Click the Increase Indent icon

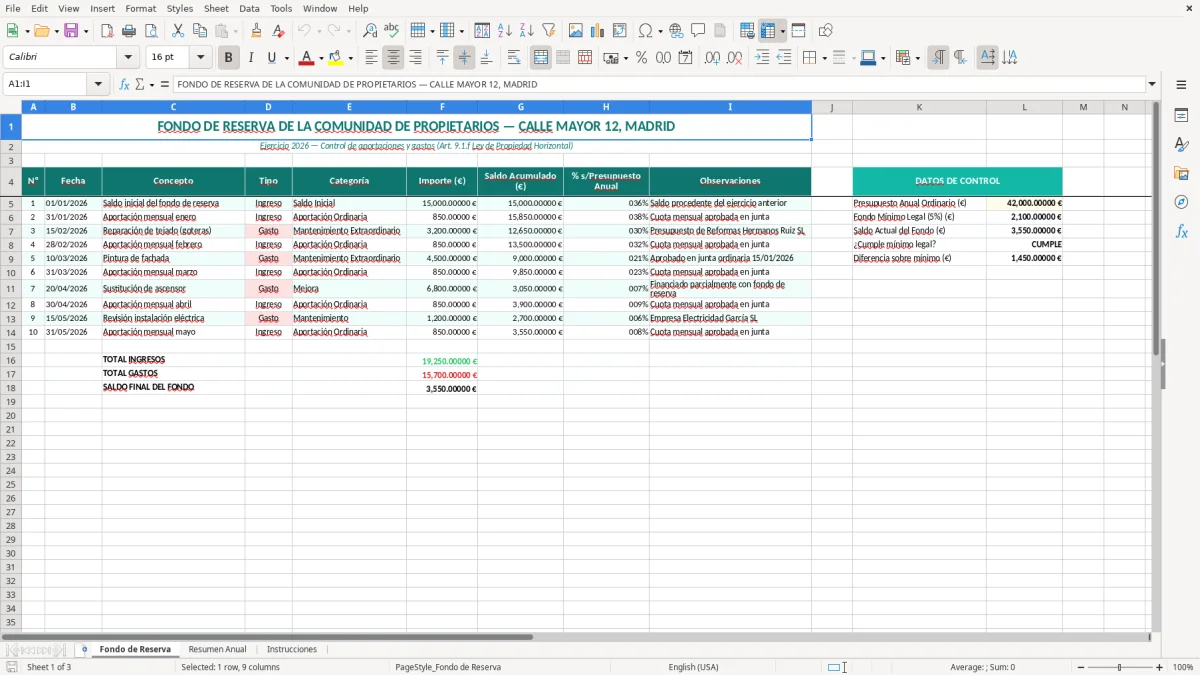click(762, 58)
